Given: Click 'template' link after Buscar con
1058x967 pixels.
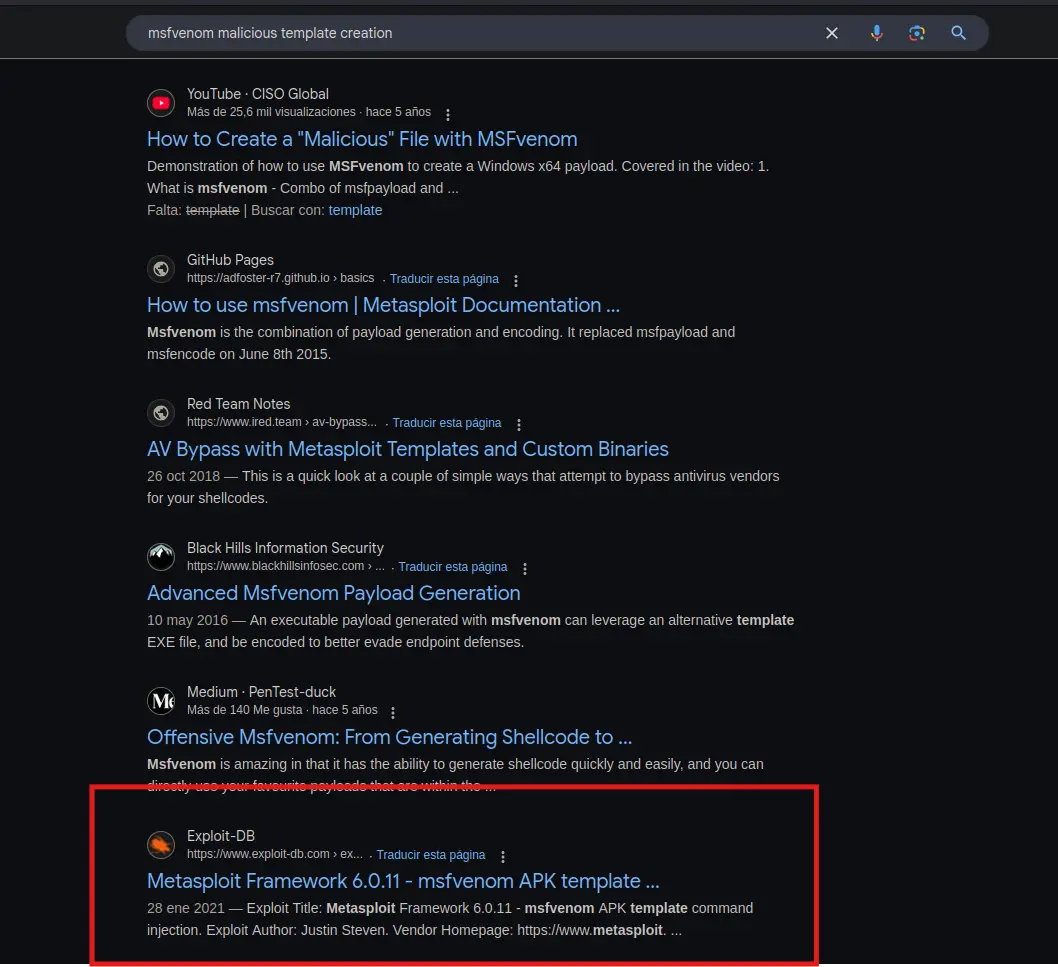Looking at the screenshot, I should [355, 210].
